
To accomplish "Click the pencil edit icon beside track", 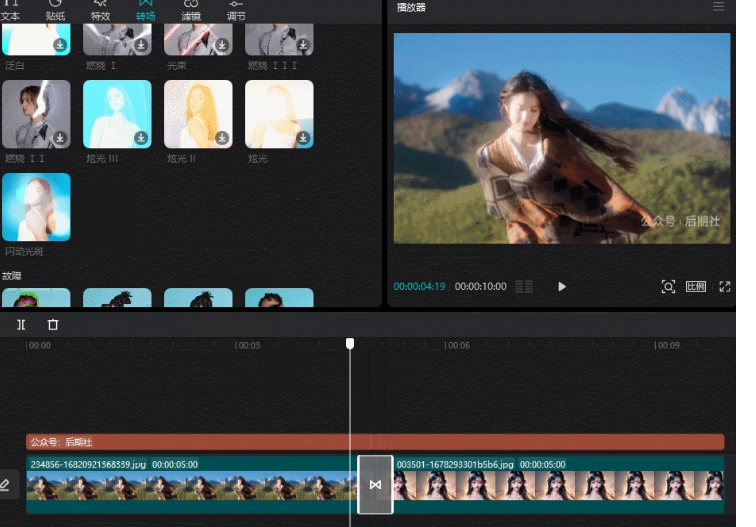I will [5, 485].
